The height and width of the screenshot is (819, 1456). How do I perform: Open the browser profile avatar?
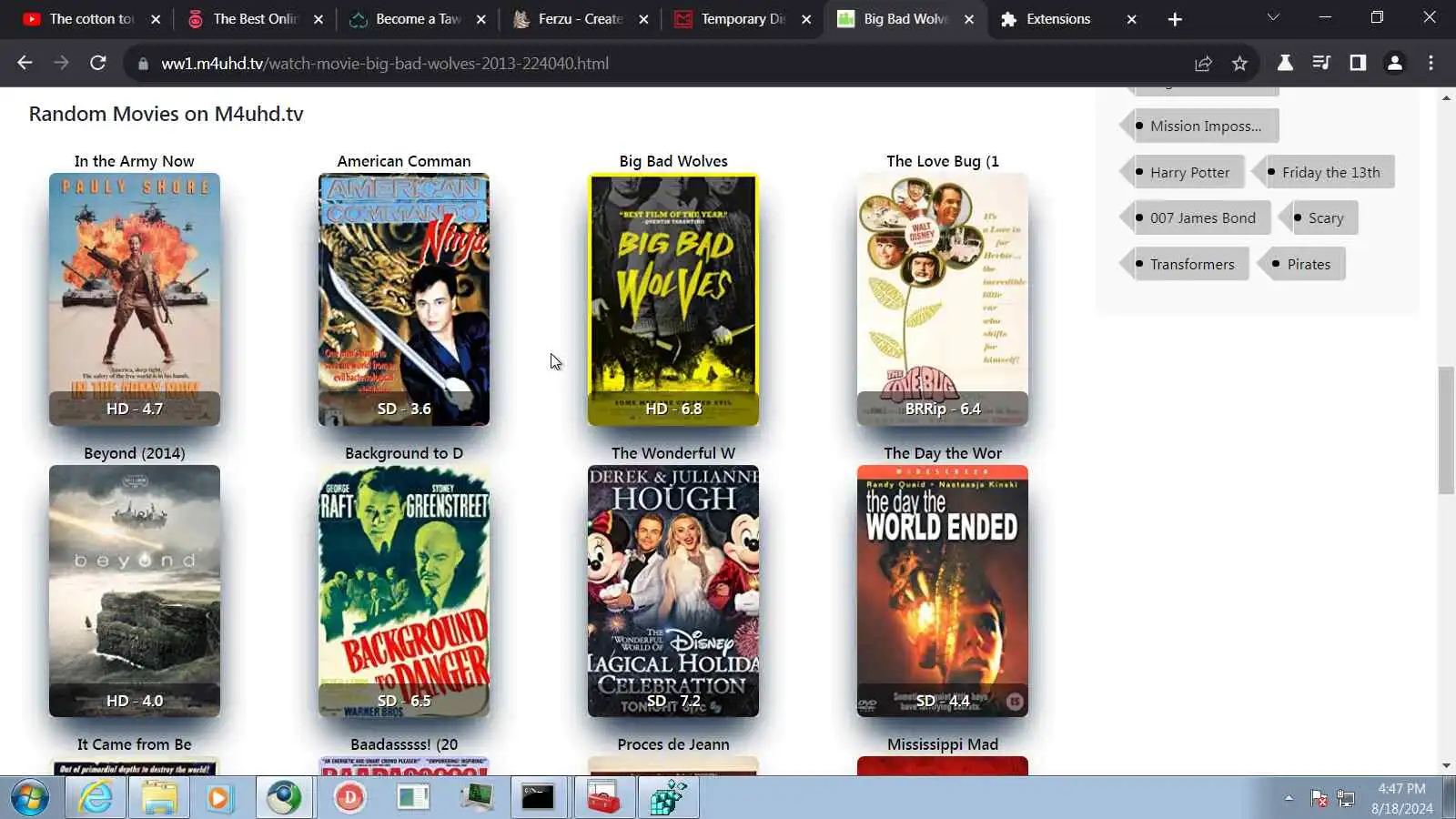pyautogui.click(x=1394, y=63)
